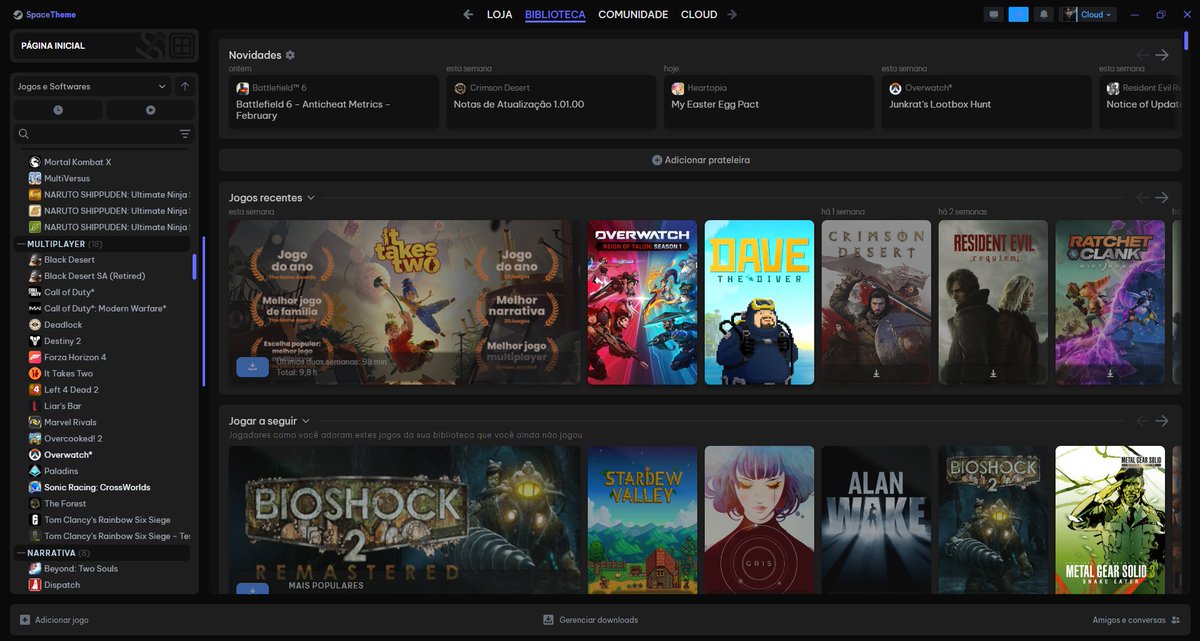This screenshot has height=641, width=1200.
Task: Open the Jogos e Softwares dropdown
Action: [92, 87]
